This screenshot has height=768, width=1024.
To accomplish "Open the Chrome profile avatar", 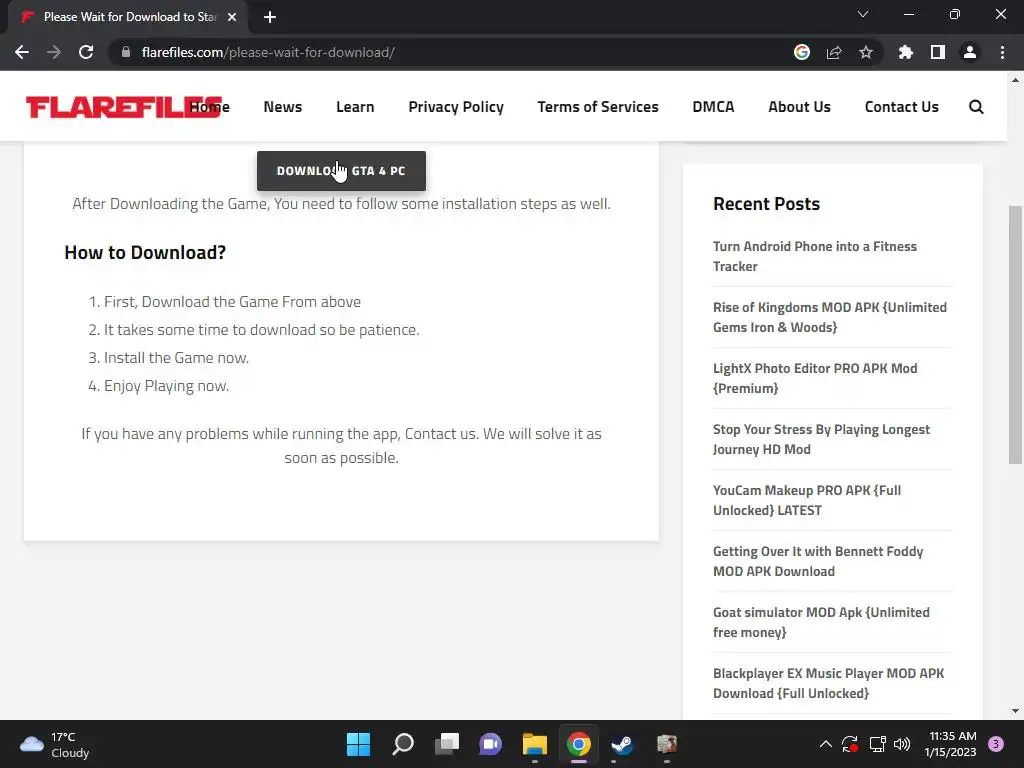I will tap(970, 52).
